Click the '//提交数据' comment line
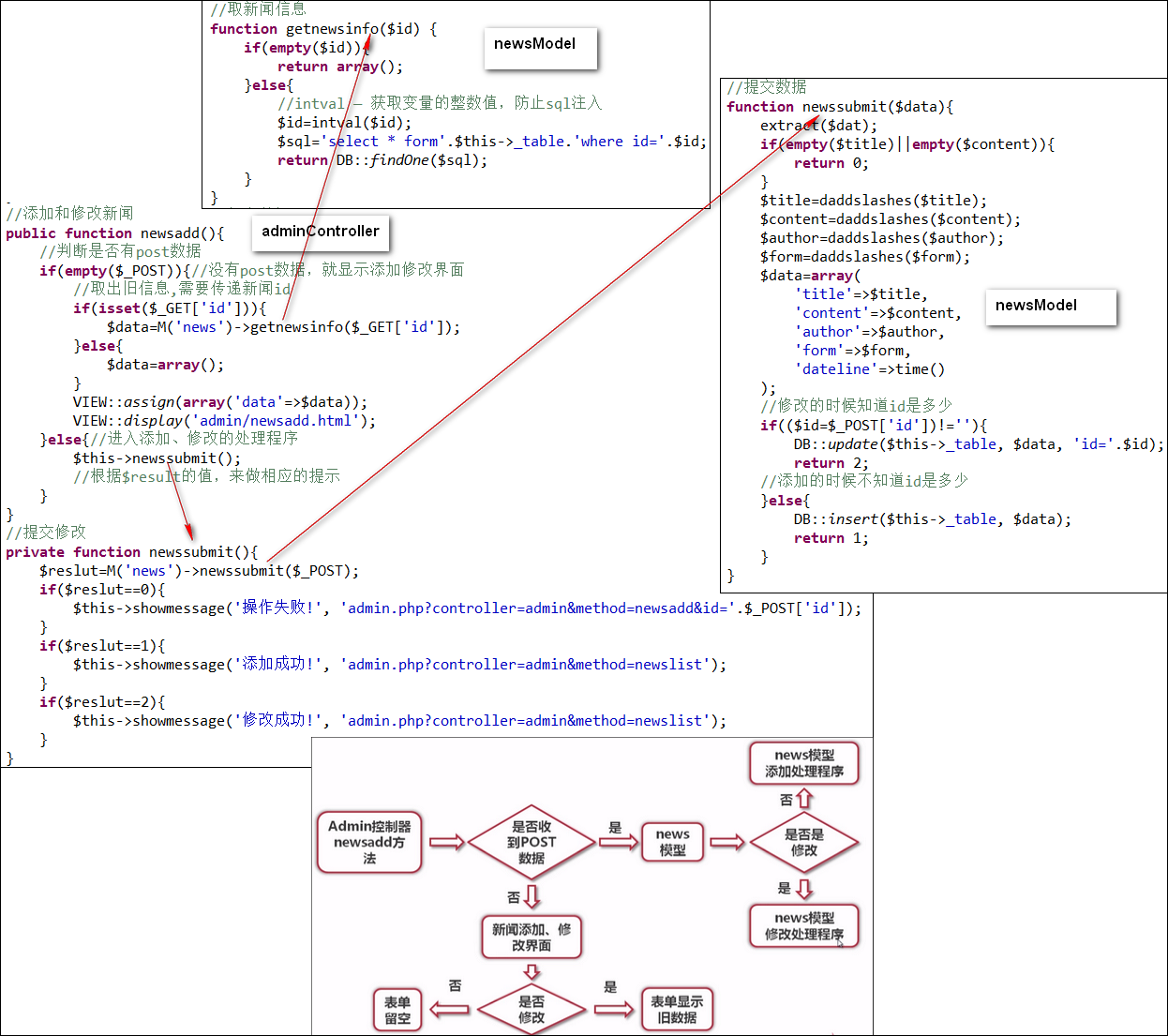The image size is (1168, 1036). pyautogui.click(x=767, y=87)
